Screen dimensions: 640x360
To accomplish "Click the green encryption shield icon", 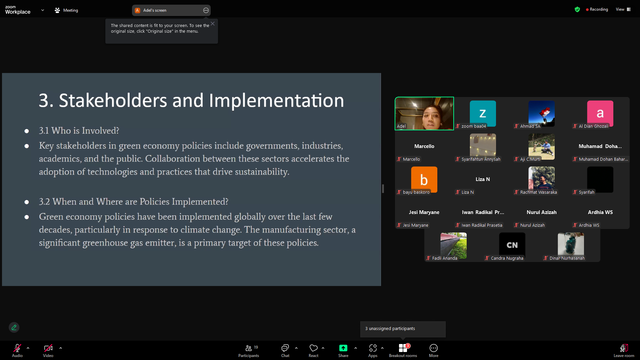I will [x=577, y=9].
